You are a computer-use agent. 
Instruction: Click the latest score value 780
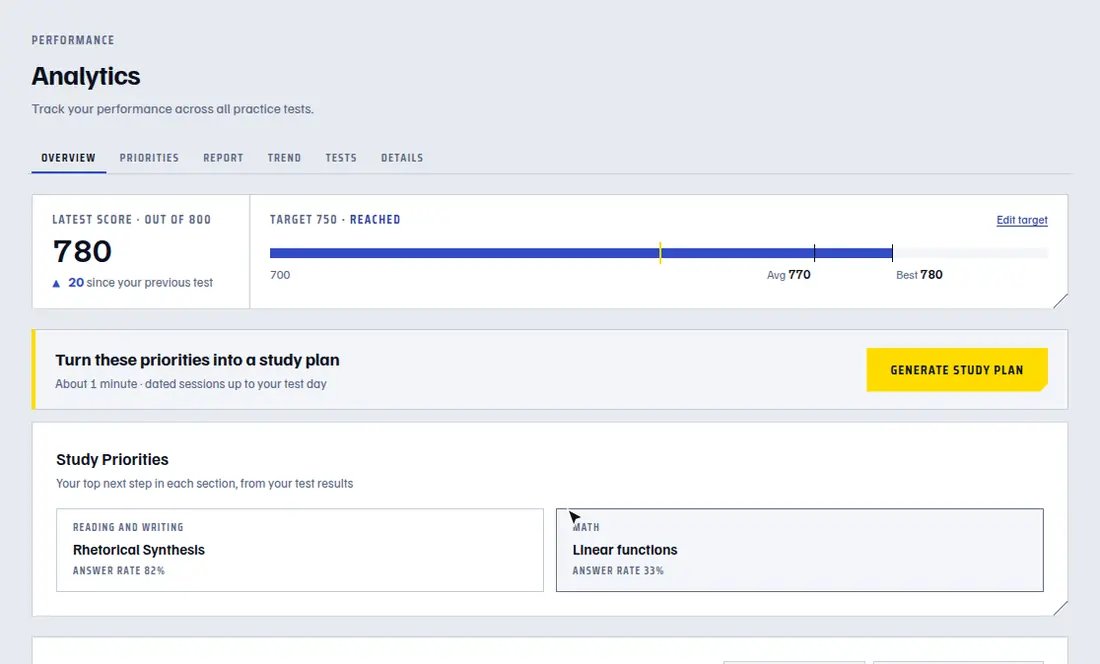(x=83, y=251)
